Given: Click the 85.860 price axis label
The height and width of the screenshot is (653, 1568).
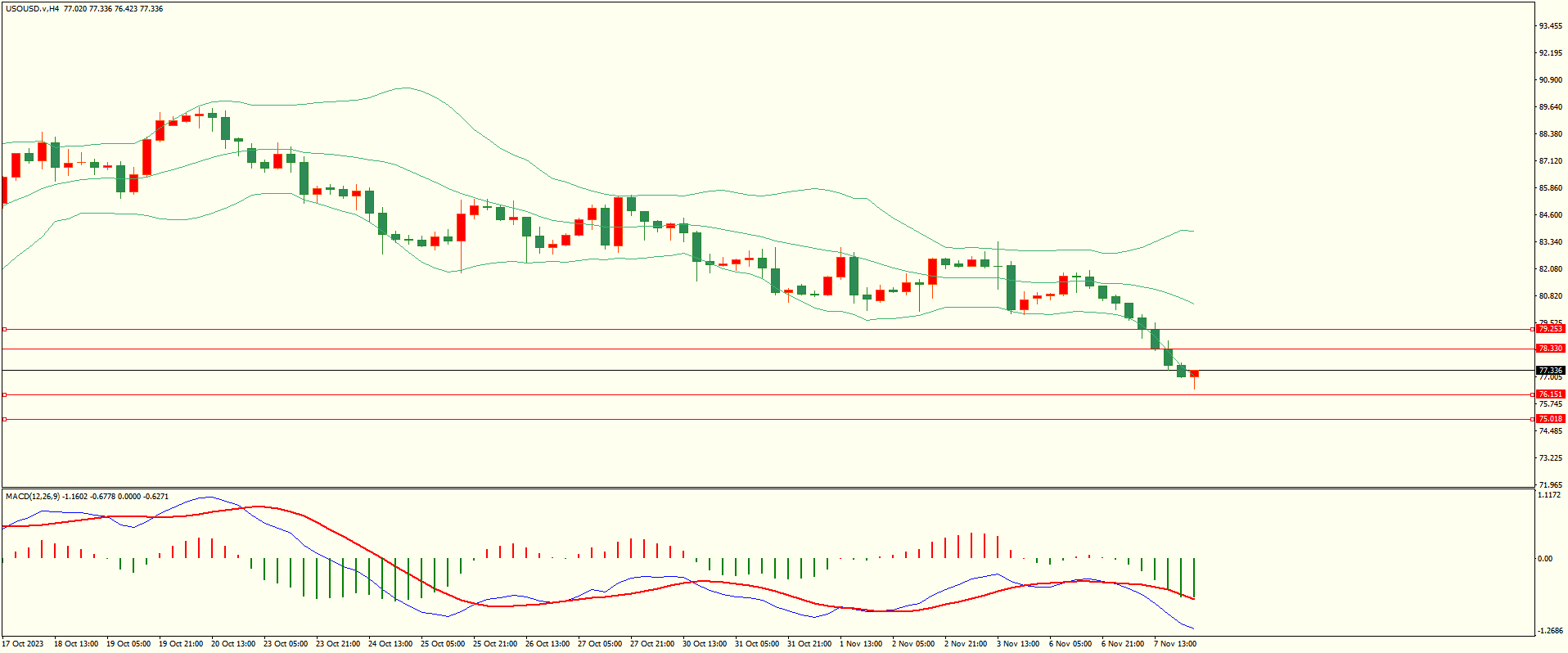Looking at the screenshot, I should (1550, 188).
